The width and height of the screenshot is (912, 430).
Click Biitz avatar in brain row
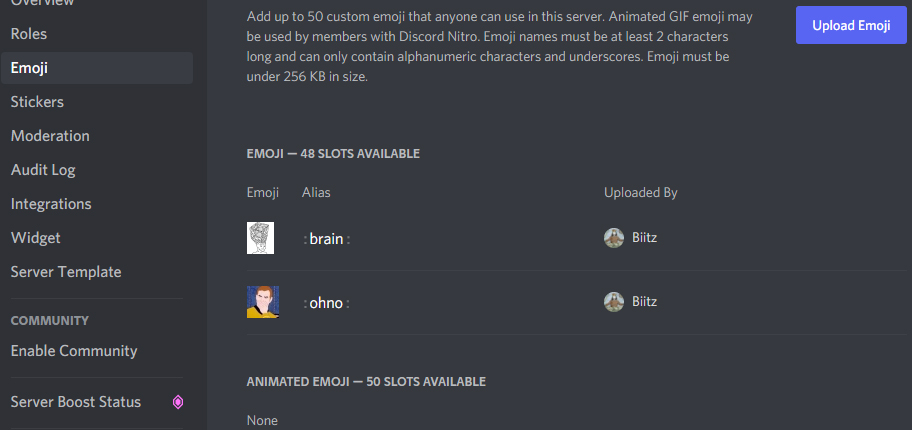614,238
